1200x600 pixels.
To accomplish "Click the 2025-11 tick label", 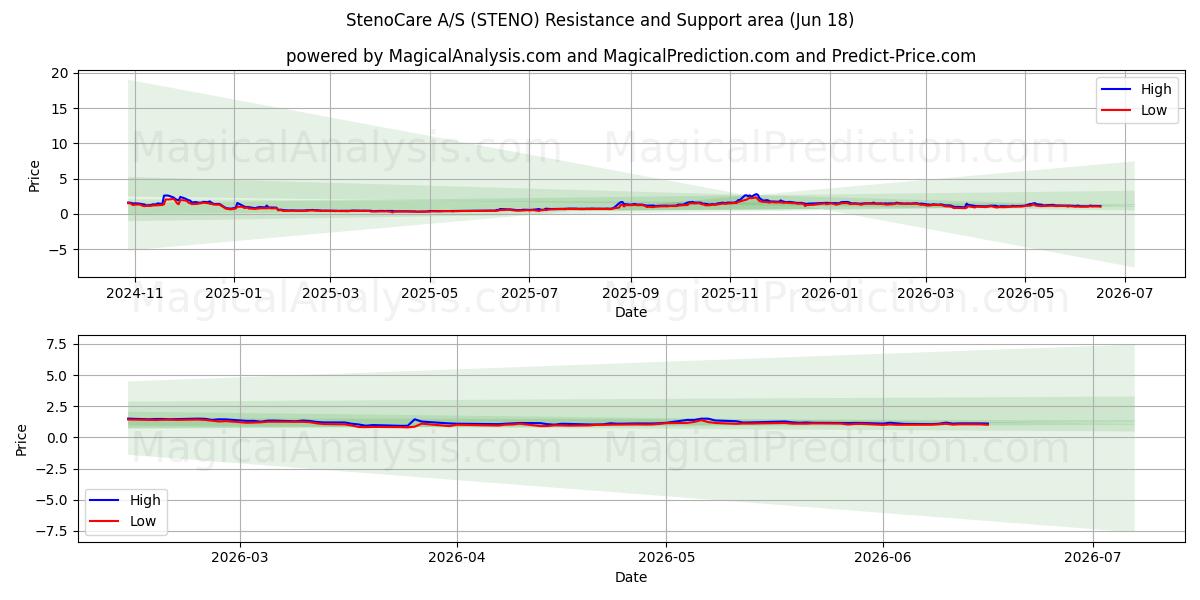I will pyautogui.click(x=730, y=293).
